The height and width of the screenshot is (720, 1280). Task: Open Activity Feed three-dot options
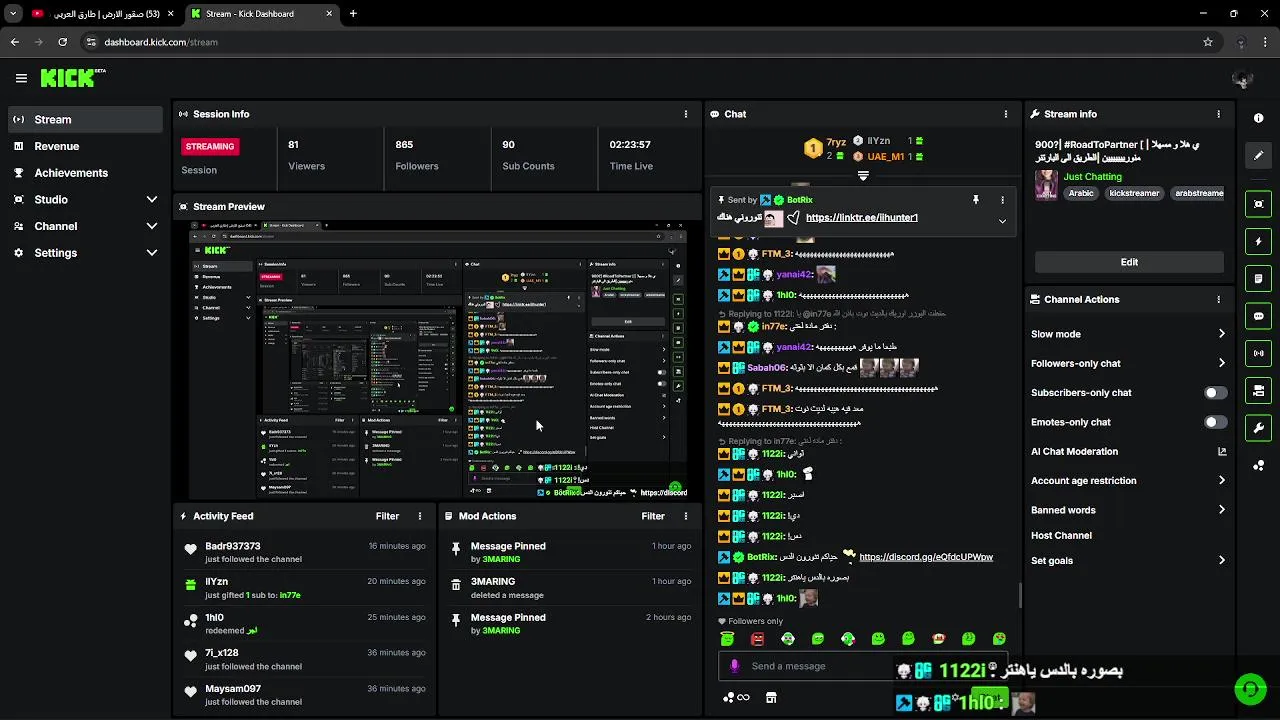point(420,516)
